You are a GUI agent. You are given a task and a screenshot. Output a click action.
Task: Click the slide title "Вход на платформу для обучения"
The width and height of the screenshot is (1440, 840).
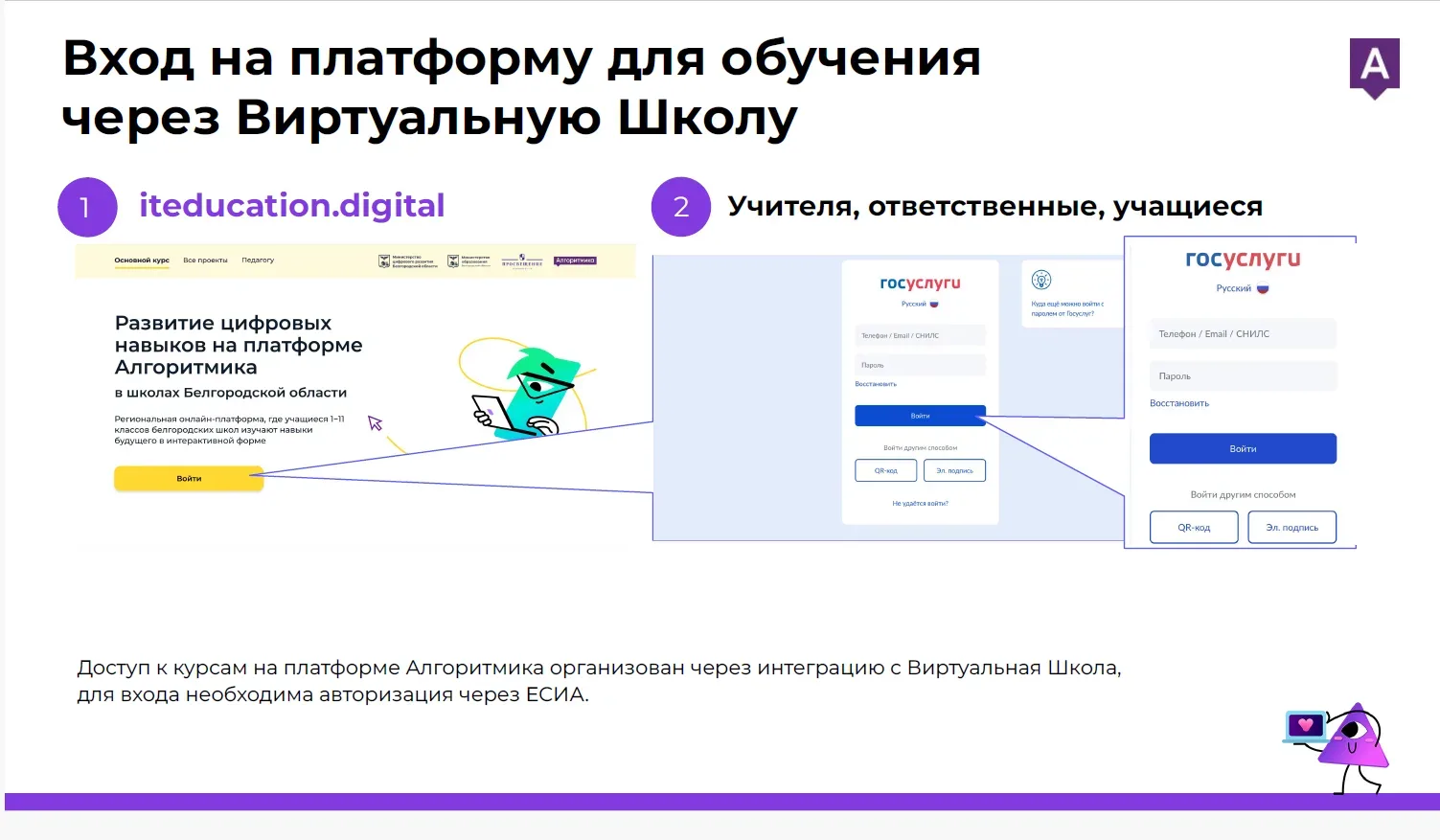[522, 57]
